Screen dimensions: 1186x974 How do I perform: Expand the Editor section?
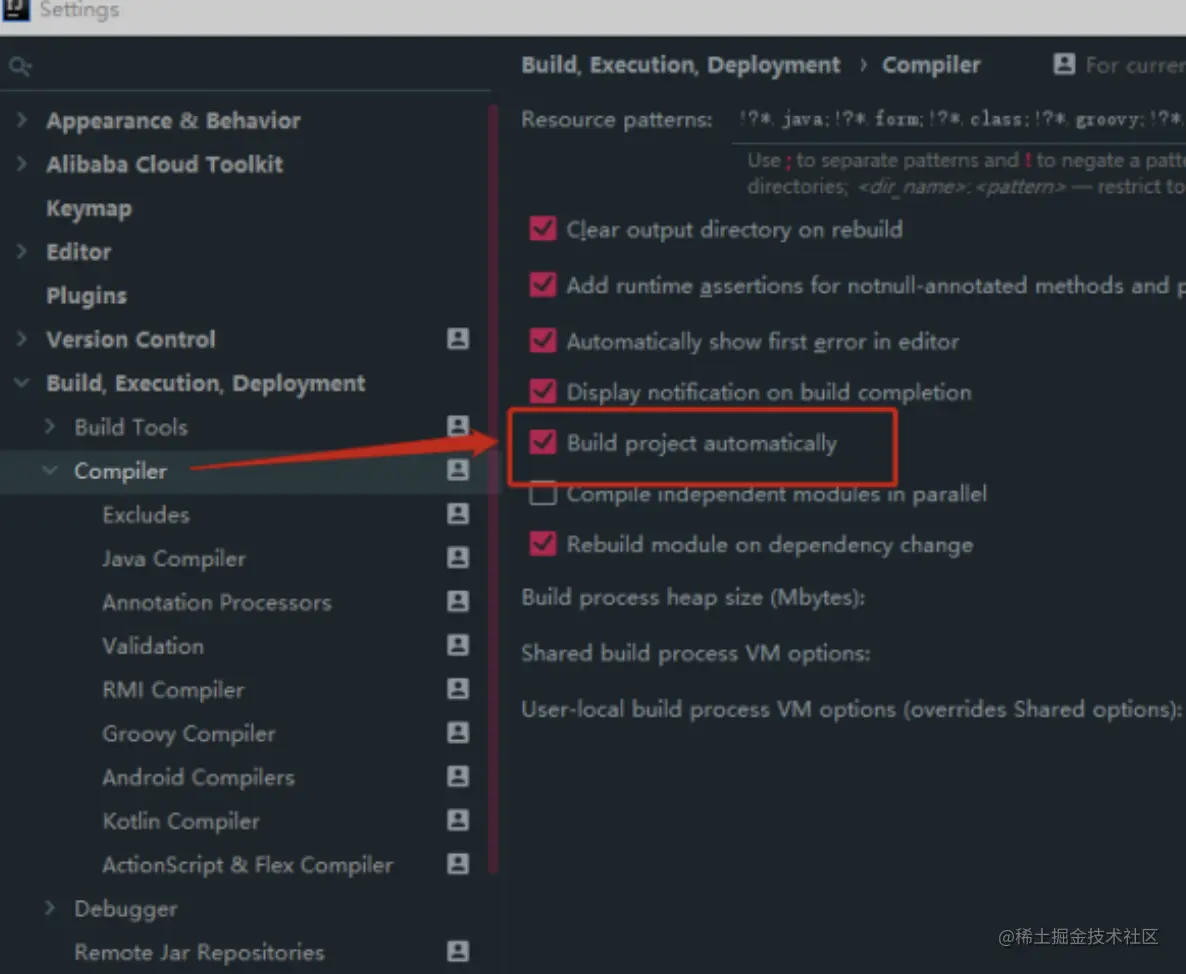(x=21, y=251)
